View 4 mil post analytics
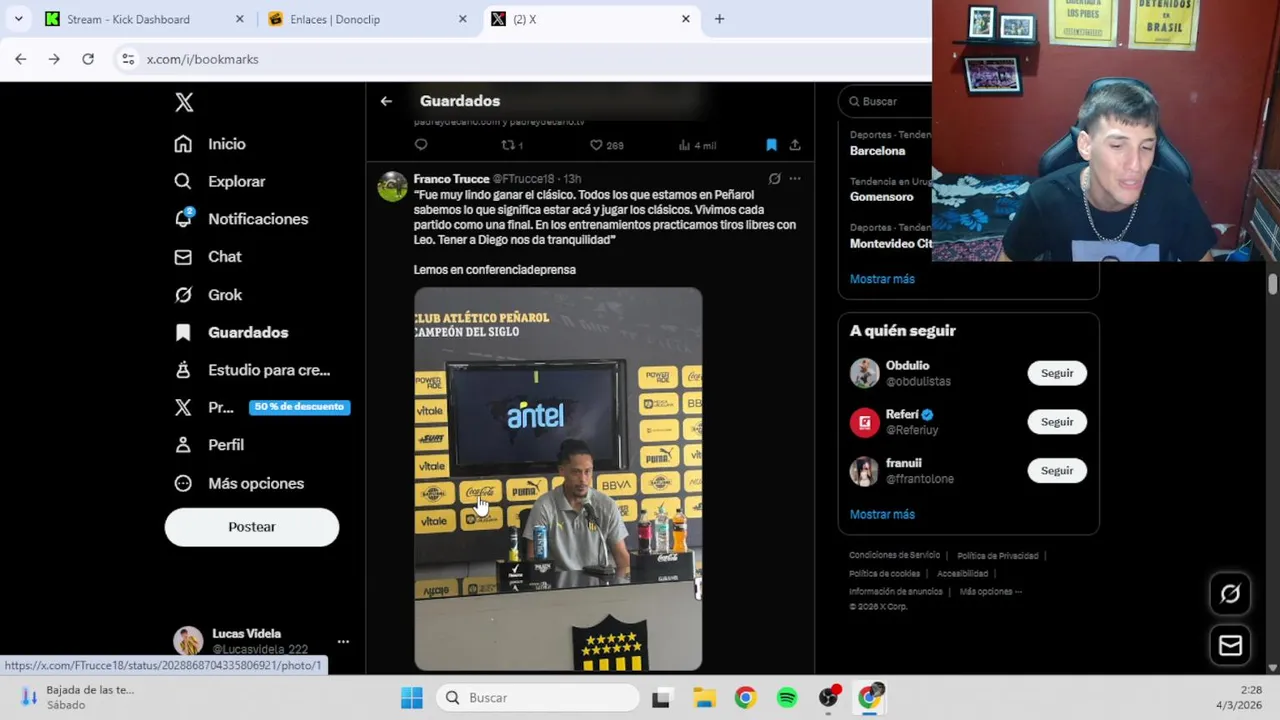The width and height of the screenshot is (1280, 720). click(697, 145)
